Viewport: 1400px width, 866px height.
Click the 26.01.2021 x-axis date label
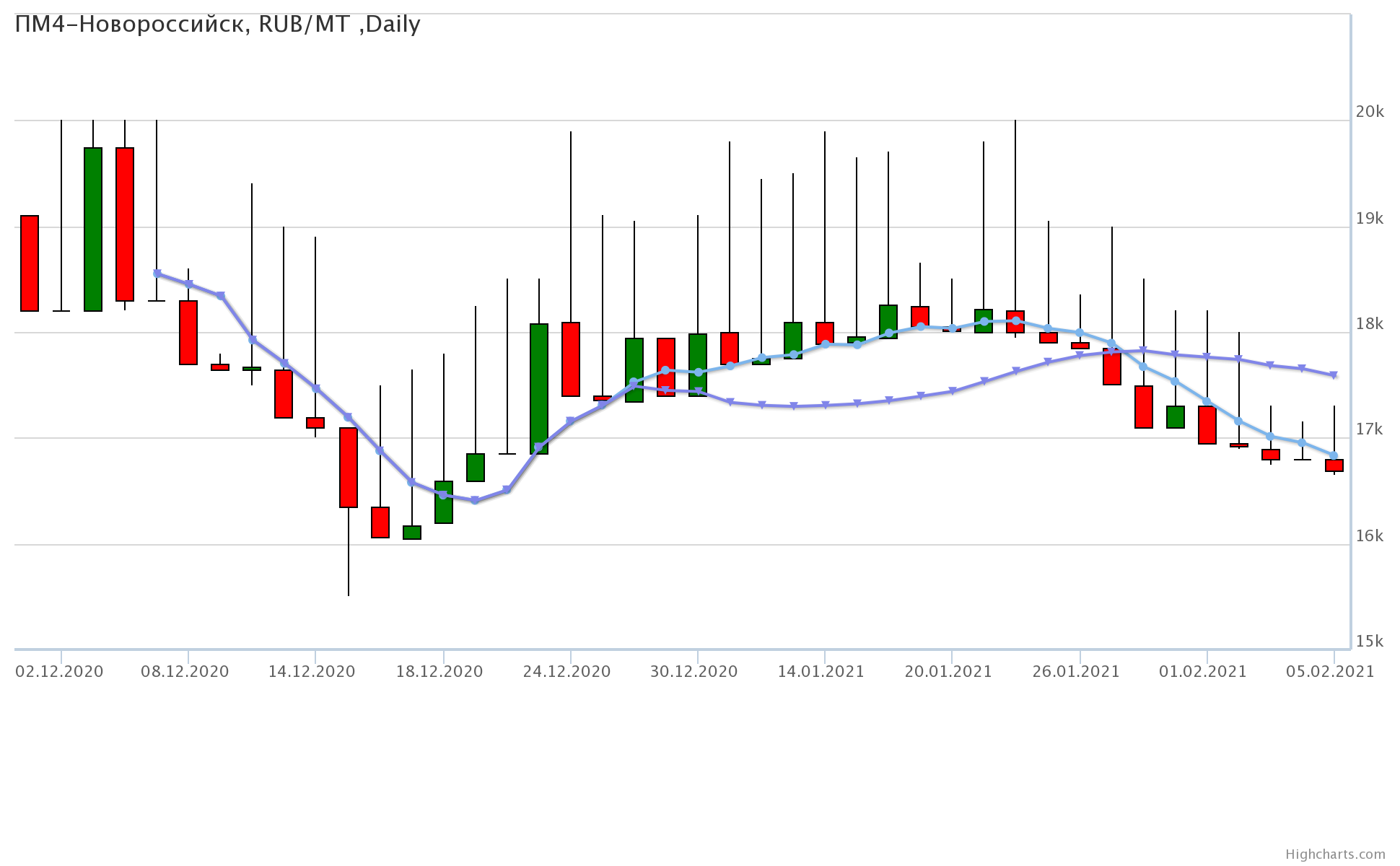click(1075, 672)
